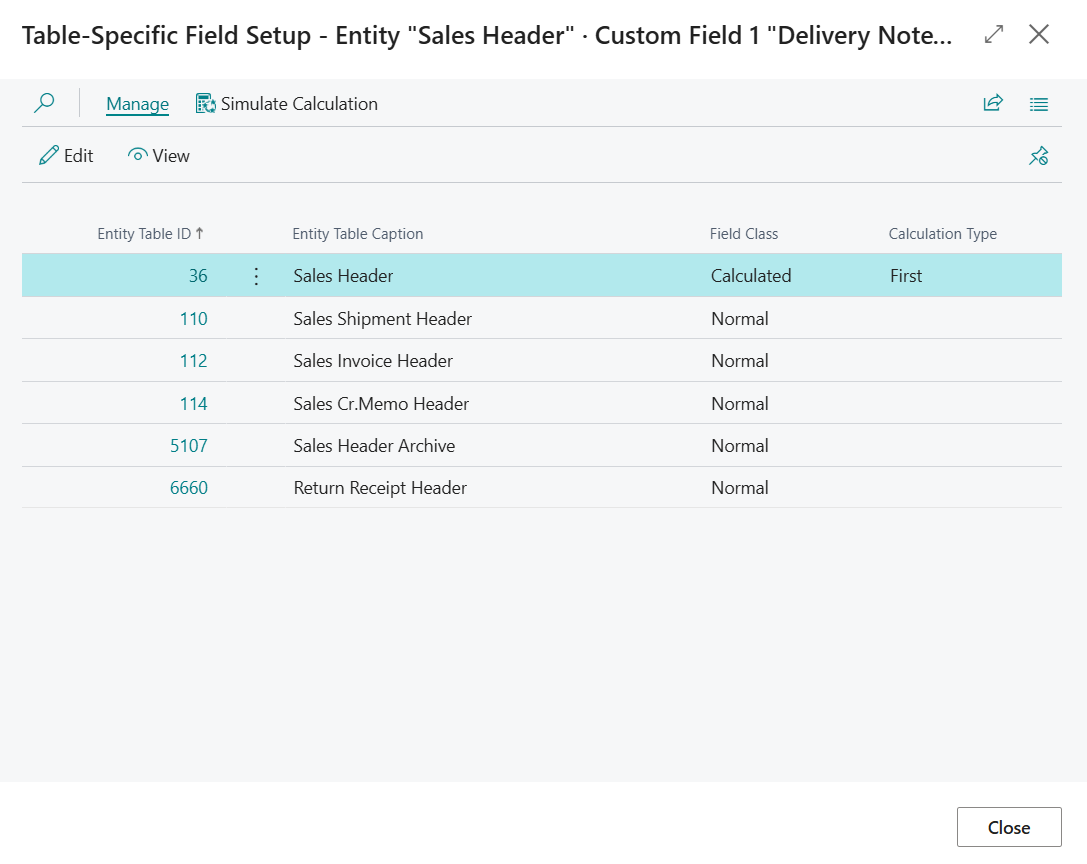Click the Calculation Type column header
The image size is (1087, 864).
click(942, 234)
